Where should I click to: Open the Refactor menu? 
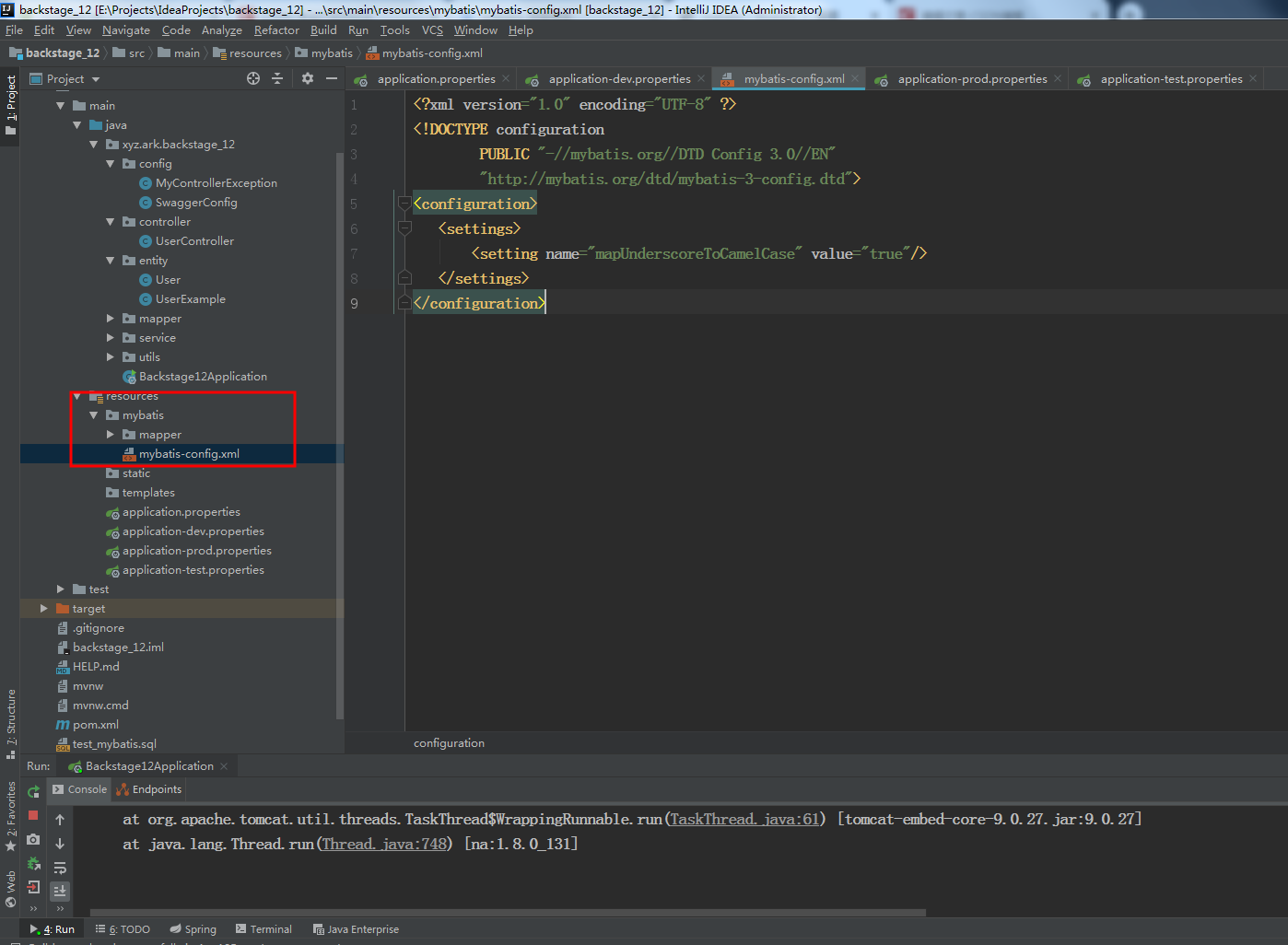tap(276, 29)
